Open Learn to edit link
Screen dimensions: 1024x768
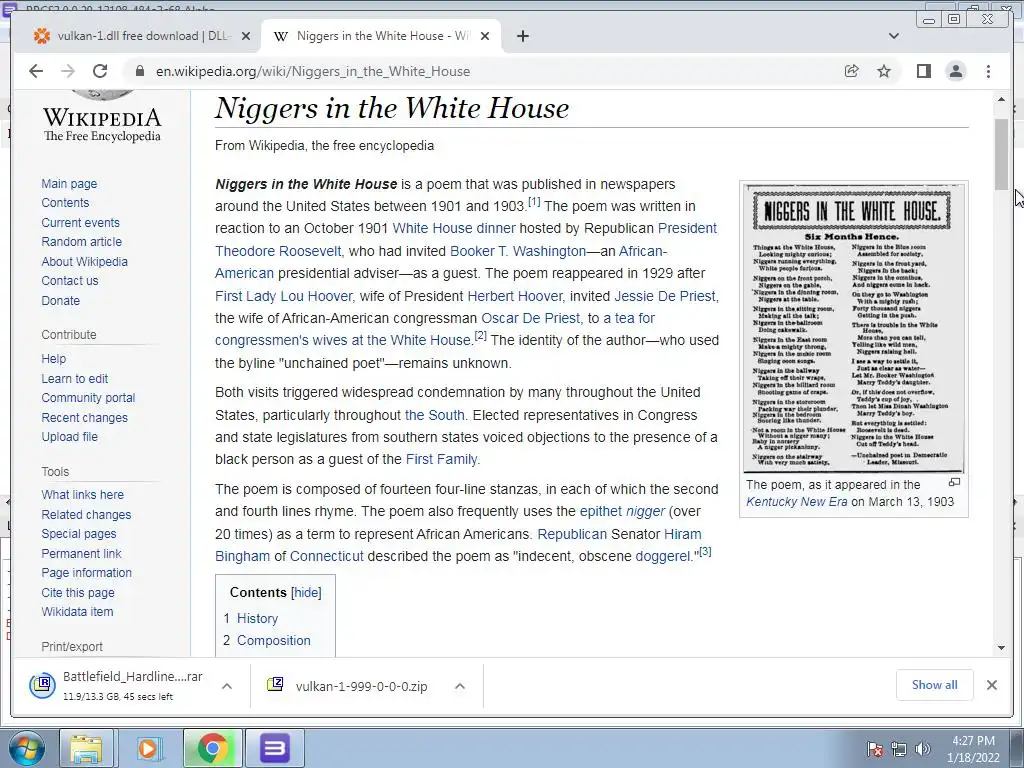[74, 378]
